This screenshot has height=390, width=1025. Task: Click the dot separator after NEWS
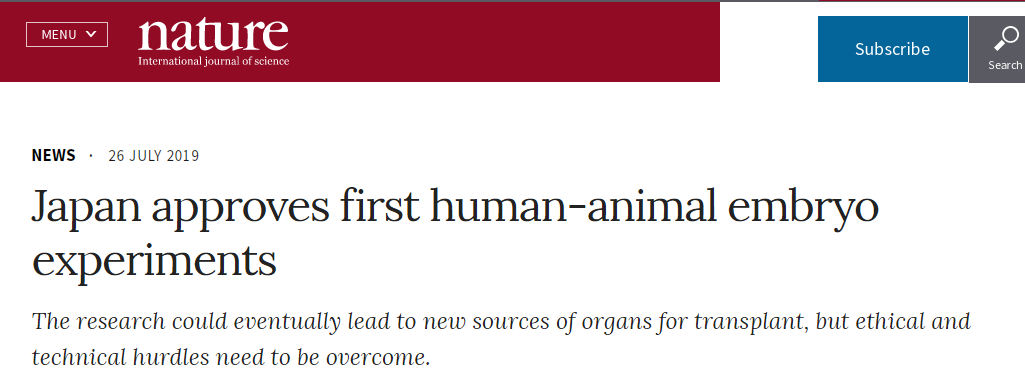point(91,156)
